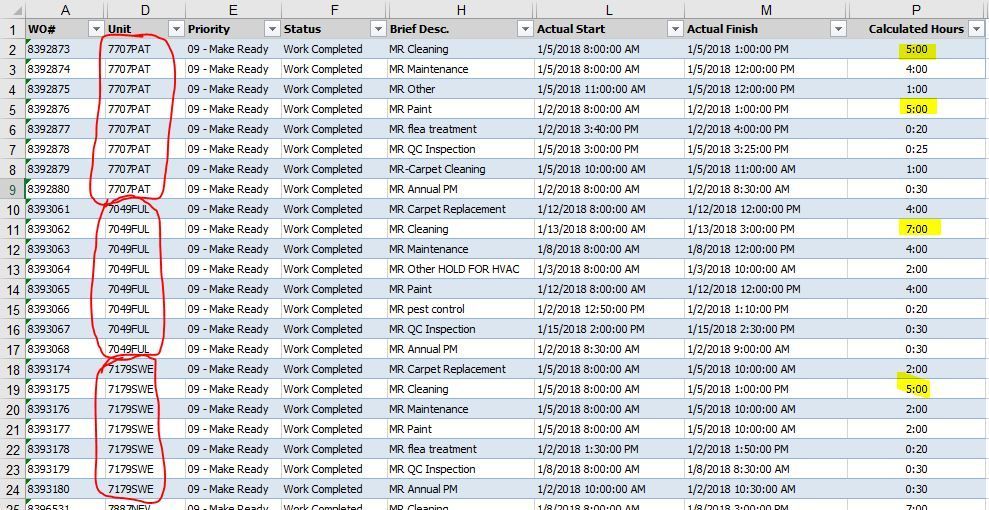Click finish time 1/13/2018 3:00:00 PM
This screenshot has width=989, height=510.
click(766, 229)
